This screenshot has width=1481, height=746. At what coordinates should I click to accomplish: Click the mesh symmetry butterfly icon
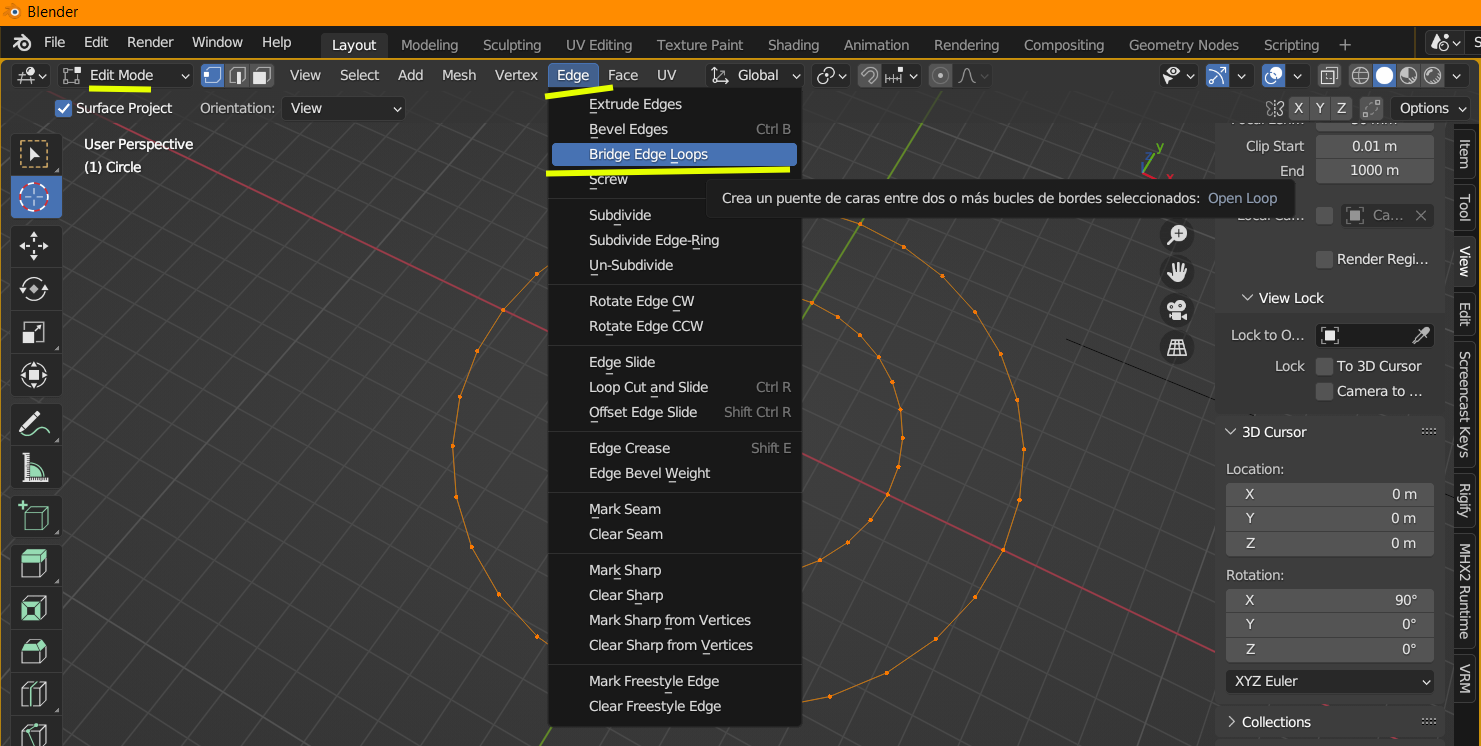pos(1274,108)
